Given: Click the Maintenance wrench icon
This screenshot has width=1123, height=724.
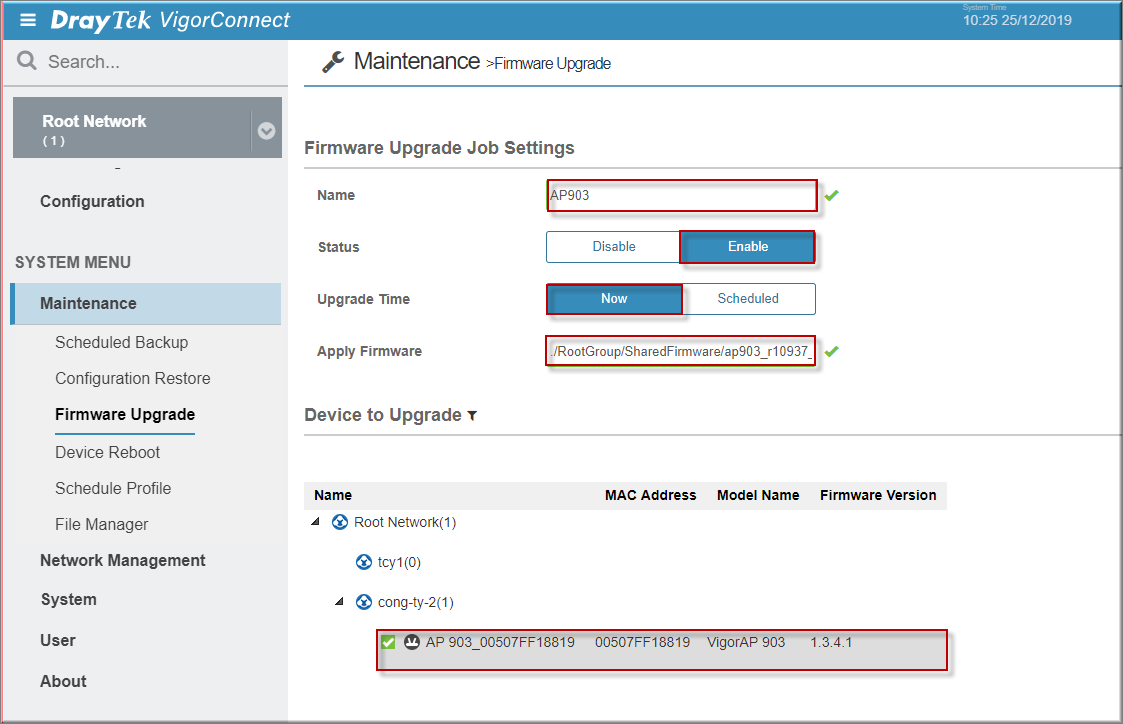Looking at the screenshot, I should pos(333,62).
